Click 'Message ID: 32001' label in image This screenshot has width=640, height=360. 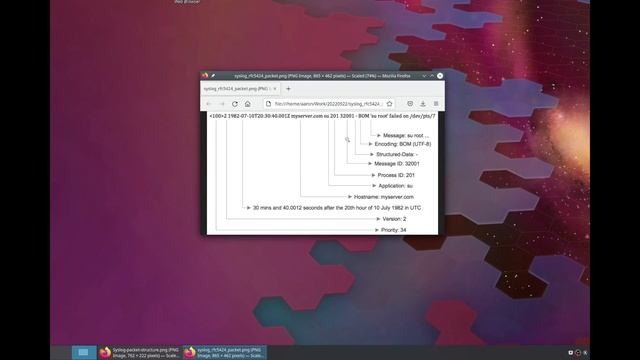(x=397, y=164)
